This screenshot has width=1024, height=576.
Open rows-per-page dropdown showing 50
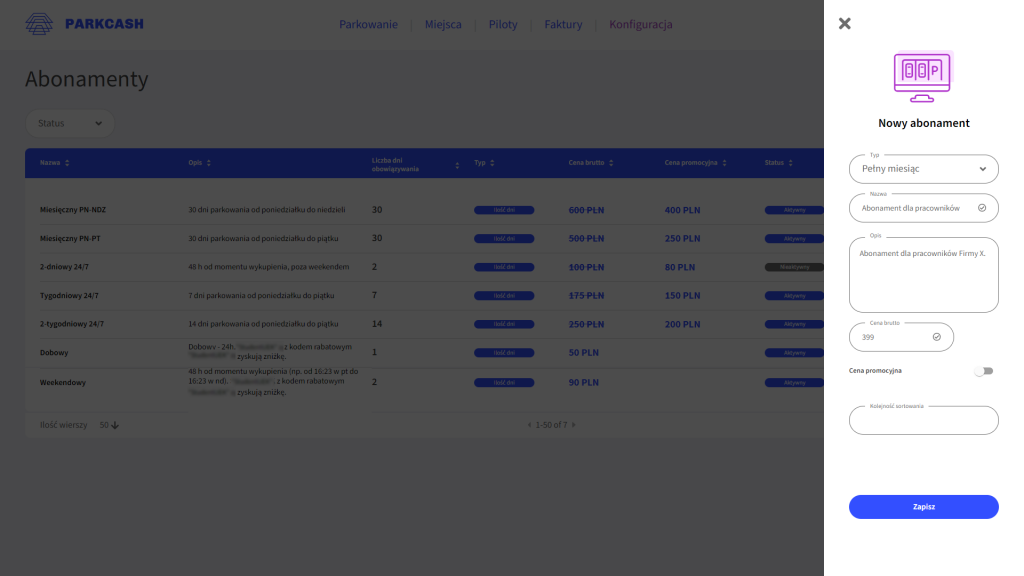(x=109, y=425)
